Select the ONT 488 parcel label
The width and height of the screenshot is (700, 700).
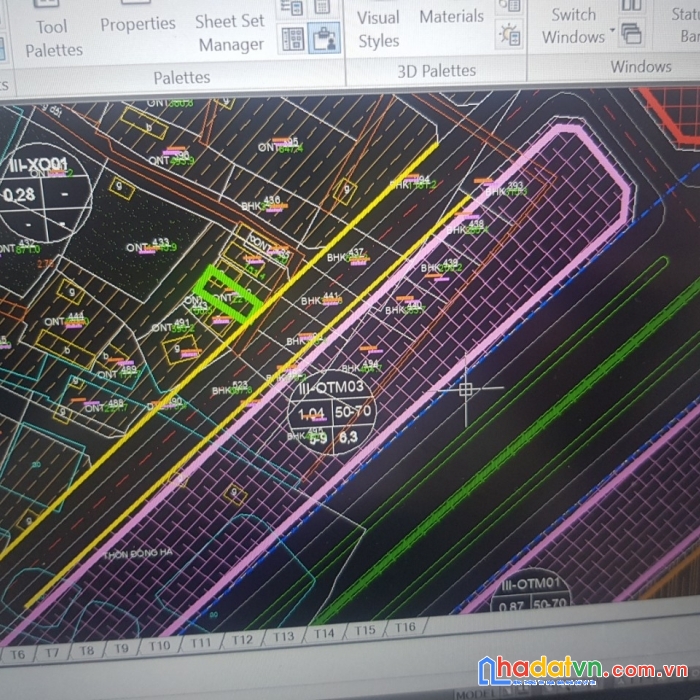(x=105, y=406)
